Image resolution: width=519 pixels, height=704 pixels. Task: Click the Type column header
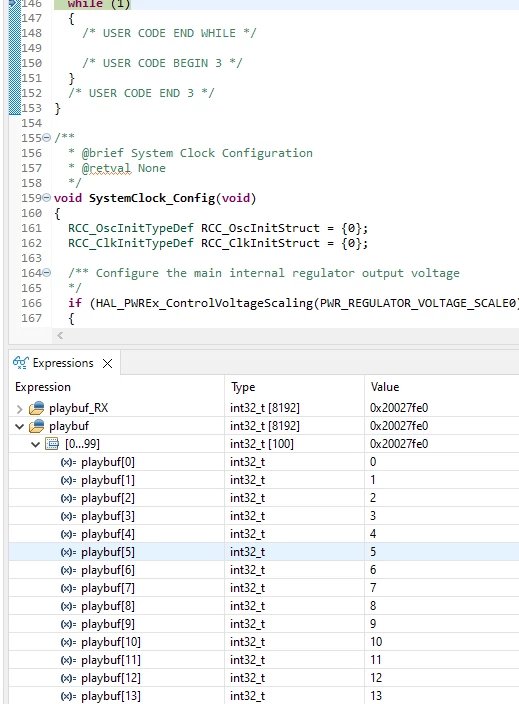click(243, 387)
